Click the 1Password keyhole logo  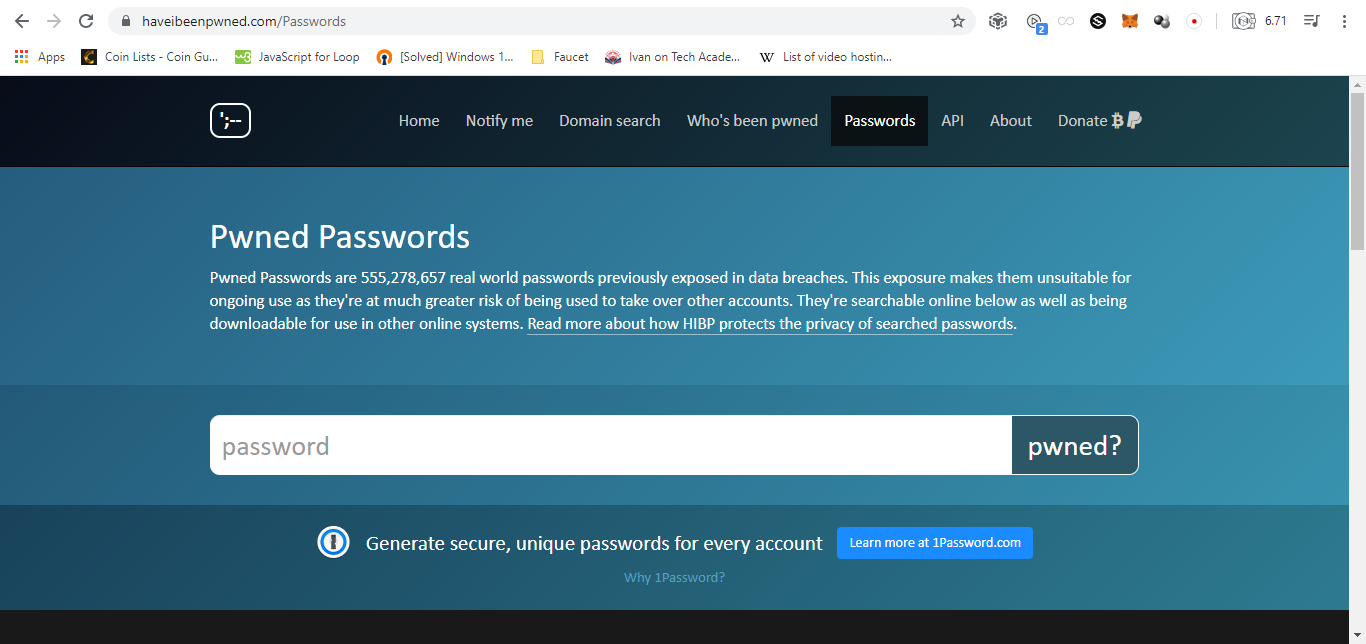[x=333, y=542]
